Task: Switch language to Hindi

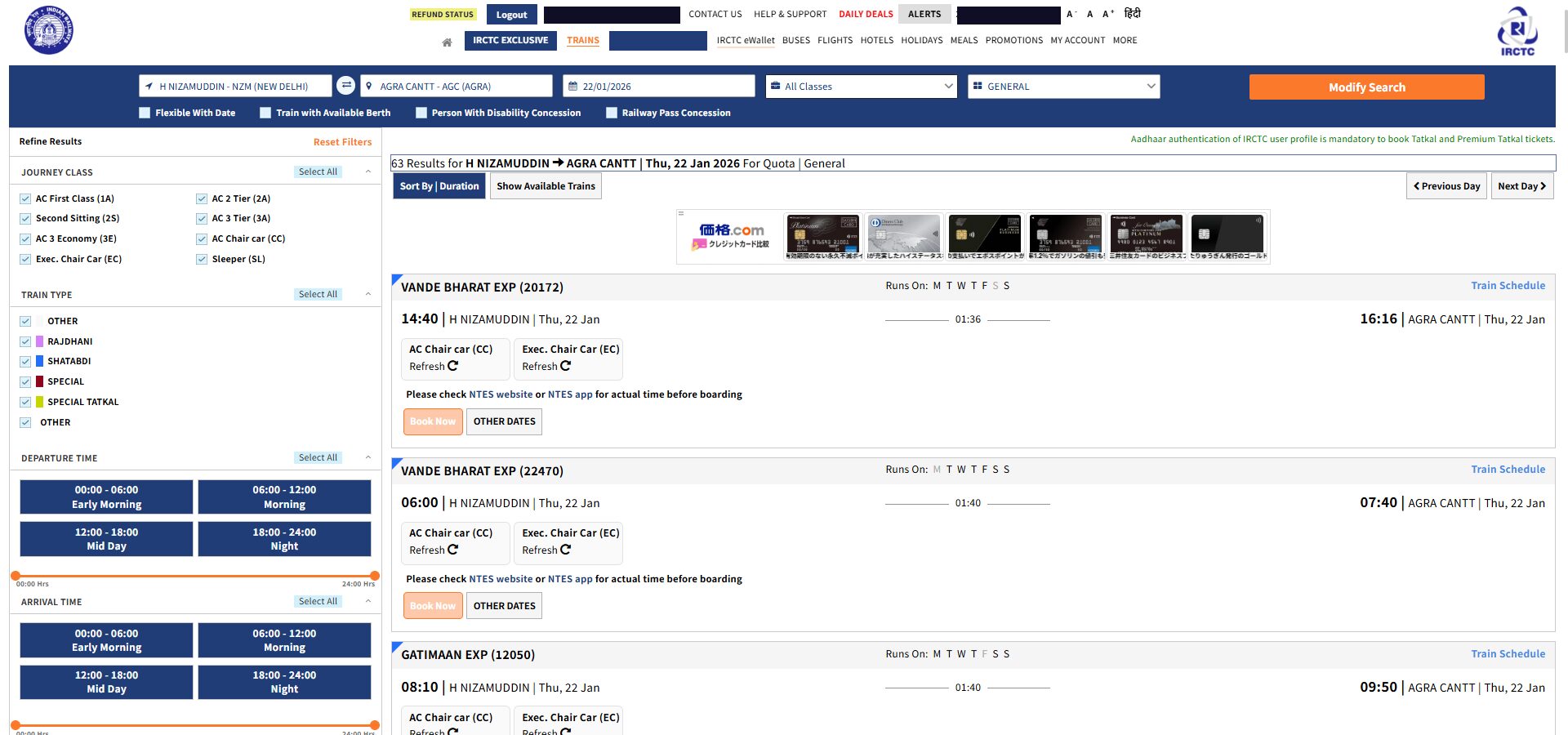Action: coord(1132,14)
